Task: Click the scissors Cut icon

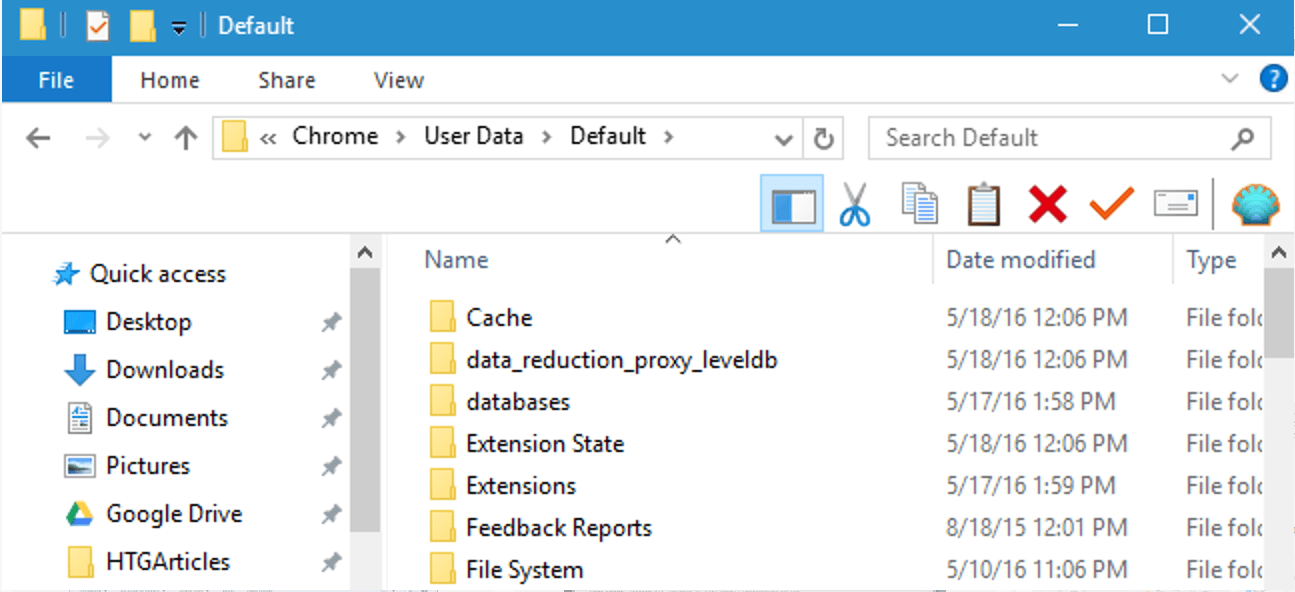Action: [x=854, y=205]
